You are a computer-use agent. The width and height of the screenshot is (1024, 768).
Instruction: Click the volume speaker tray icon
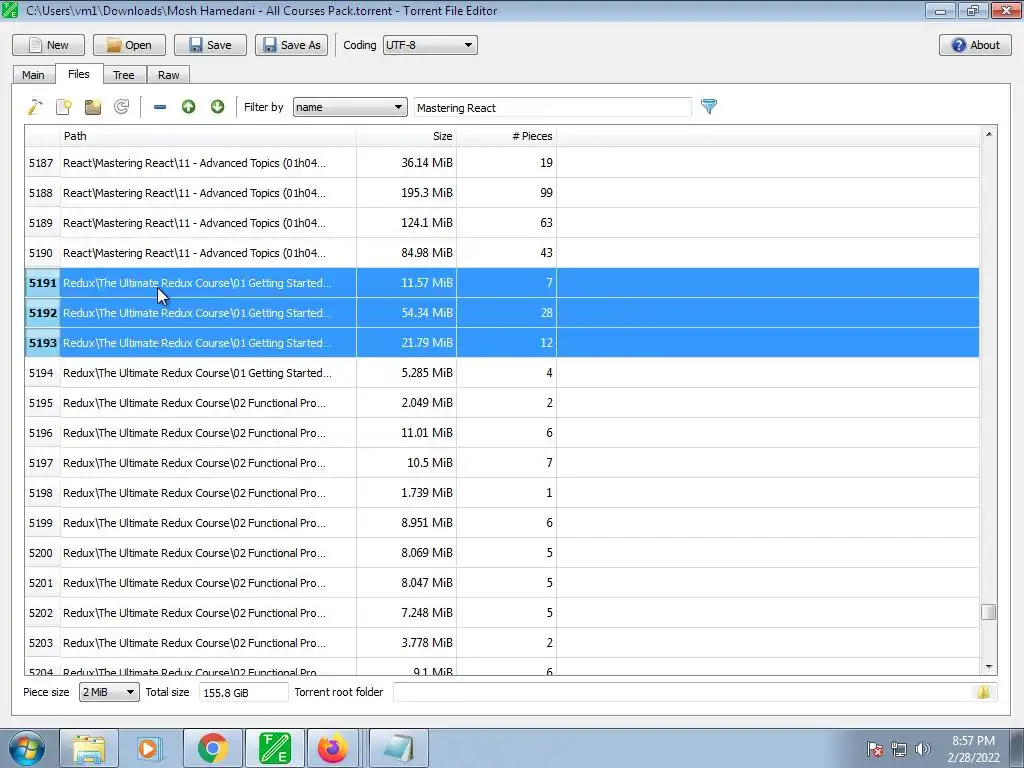click(x=923, y=749)
